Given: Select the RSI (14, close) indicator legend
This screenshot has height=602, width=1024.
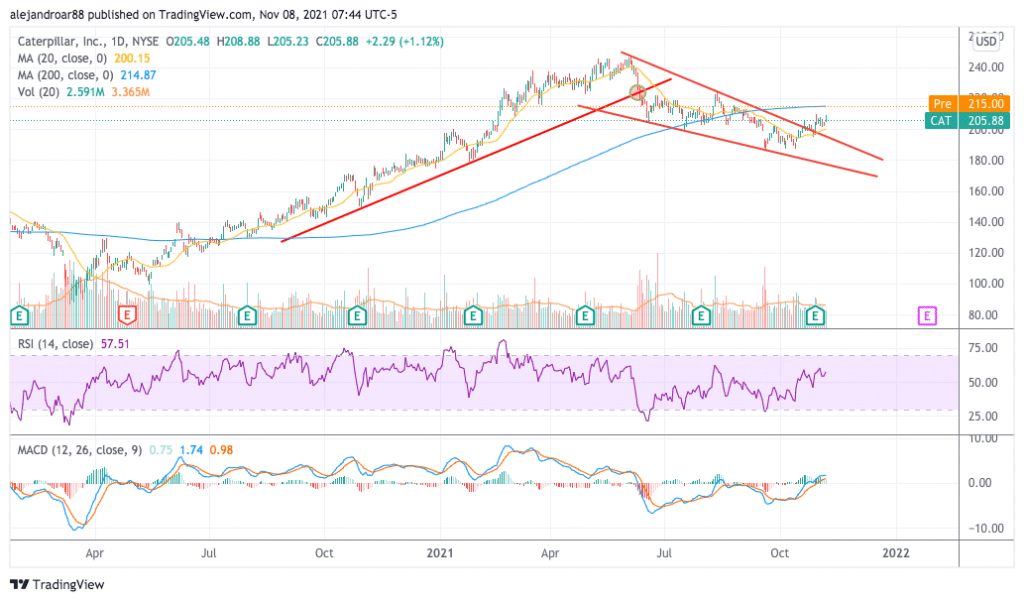Looking at the screenshot, I should coord(56,343).
